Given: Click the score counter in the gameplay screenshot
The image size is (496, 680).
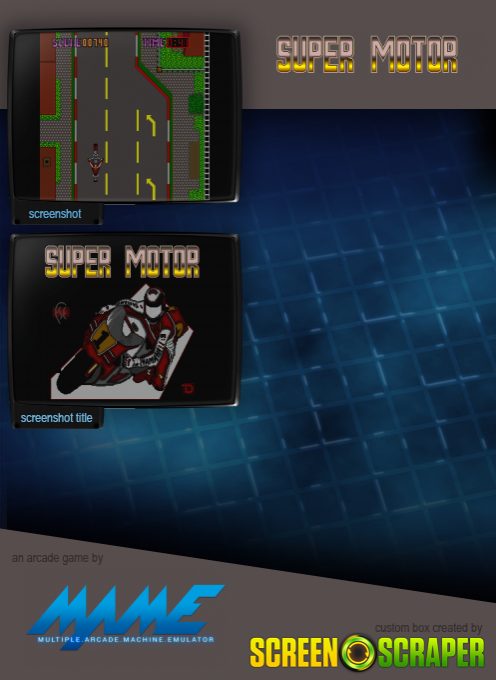Looking at the screenshot, I should (x=81, y=42).
